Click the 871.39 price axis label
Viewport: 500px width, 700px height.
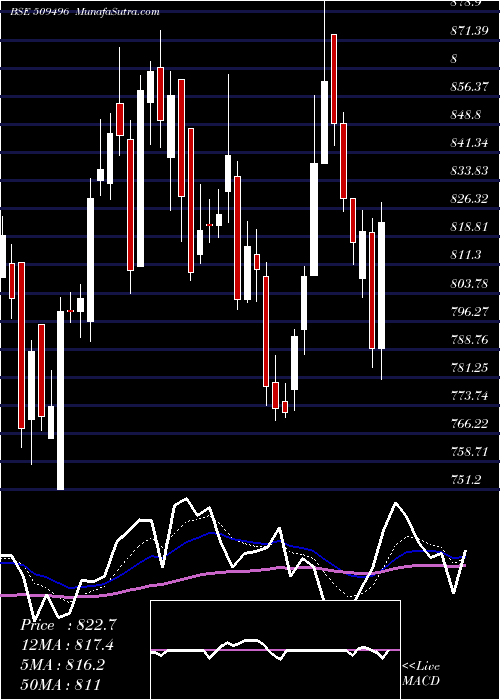point(469,30)
